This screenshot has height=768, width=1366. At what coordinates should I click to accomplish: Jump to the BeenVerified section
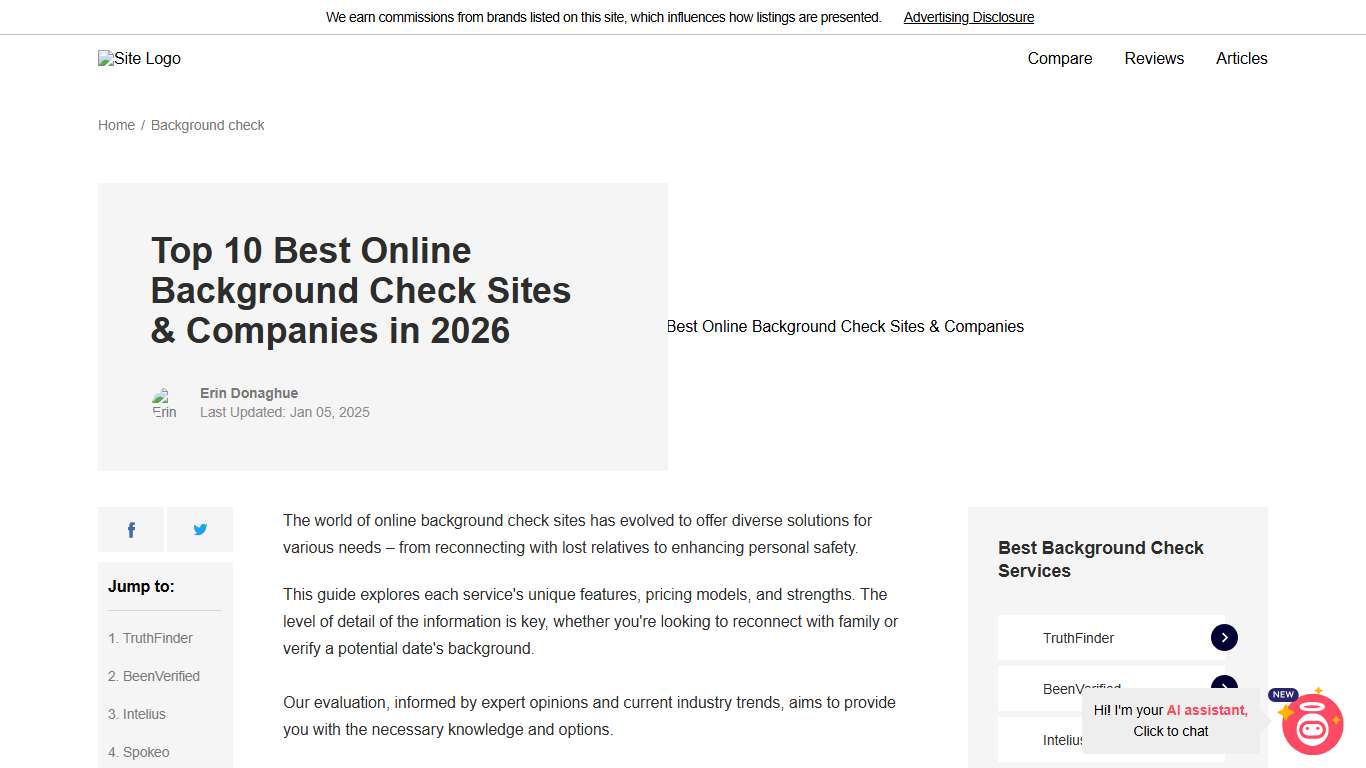pyautogui.click(x=154, y=676)
